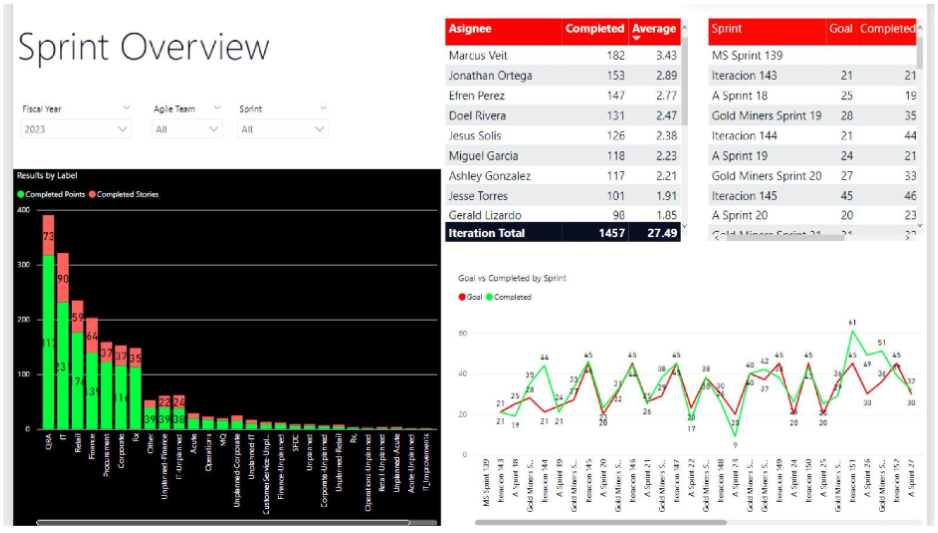Click the assignee table vertical scrollbar
This screenshot has width=938, height=533.
tap(685, 81)
